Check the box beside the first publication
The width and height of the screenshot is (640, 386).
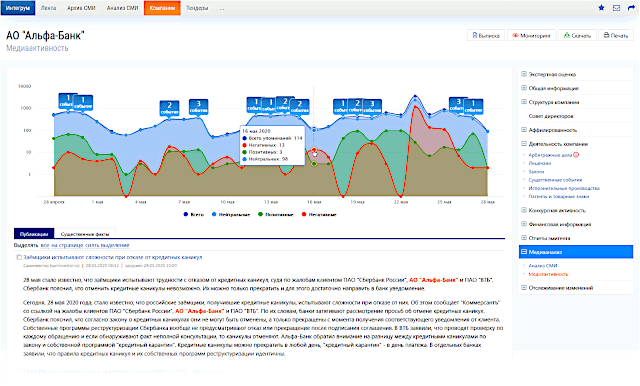click(19, 257)
